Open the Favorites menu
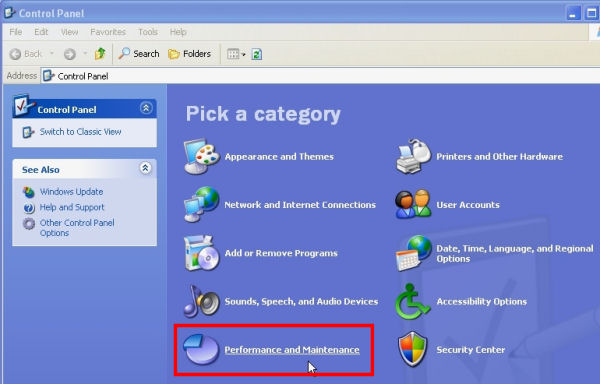 (108, 32)
